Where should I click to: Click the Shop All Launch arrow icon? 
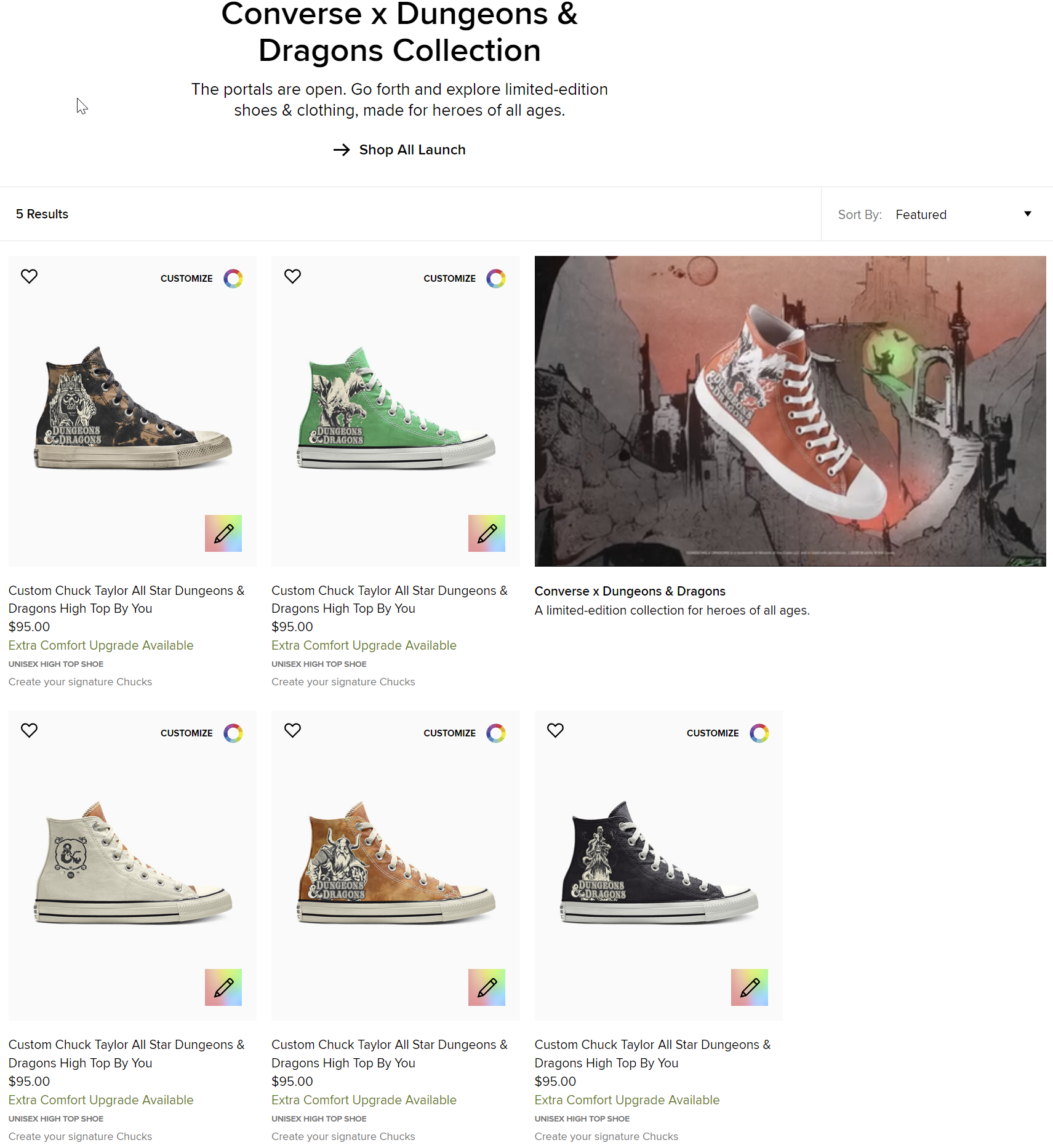pyautogui.click(x=342, y=149)
